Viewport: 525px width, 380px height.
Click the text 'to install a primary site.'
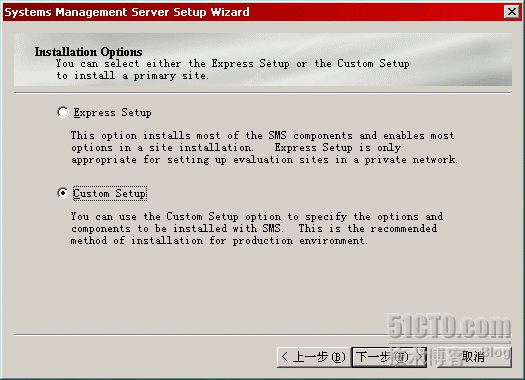pyautogui.click(x=132, y=76)
